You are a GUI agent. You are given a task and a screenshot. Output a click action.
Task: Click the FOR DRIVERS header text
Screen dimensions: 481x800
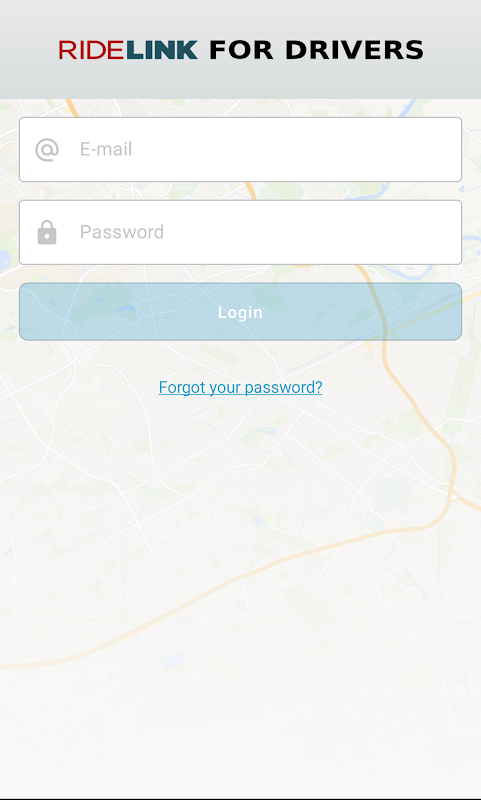316,50
